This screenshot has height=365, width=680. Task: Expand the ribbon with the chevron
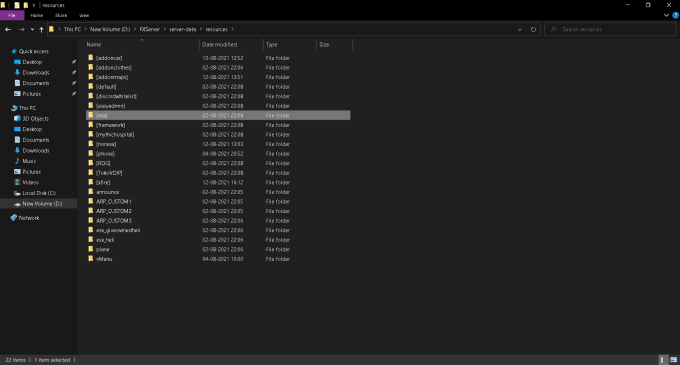pyautogui.click(x=666, y=15)
